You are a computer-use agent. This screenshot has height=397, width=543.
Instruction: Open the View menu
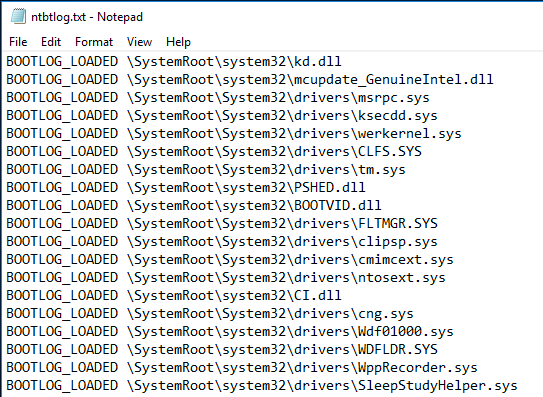point(139,42)
